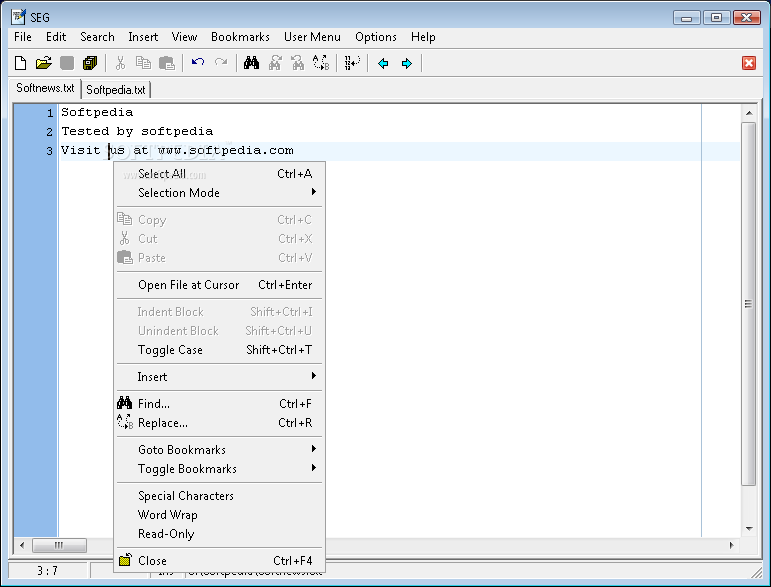Click the vertical scrollbar up arrow
Image resolution: width=771 pixels, height=587 pixels.
point(748,113)
